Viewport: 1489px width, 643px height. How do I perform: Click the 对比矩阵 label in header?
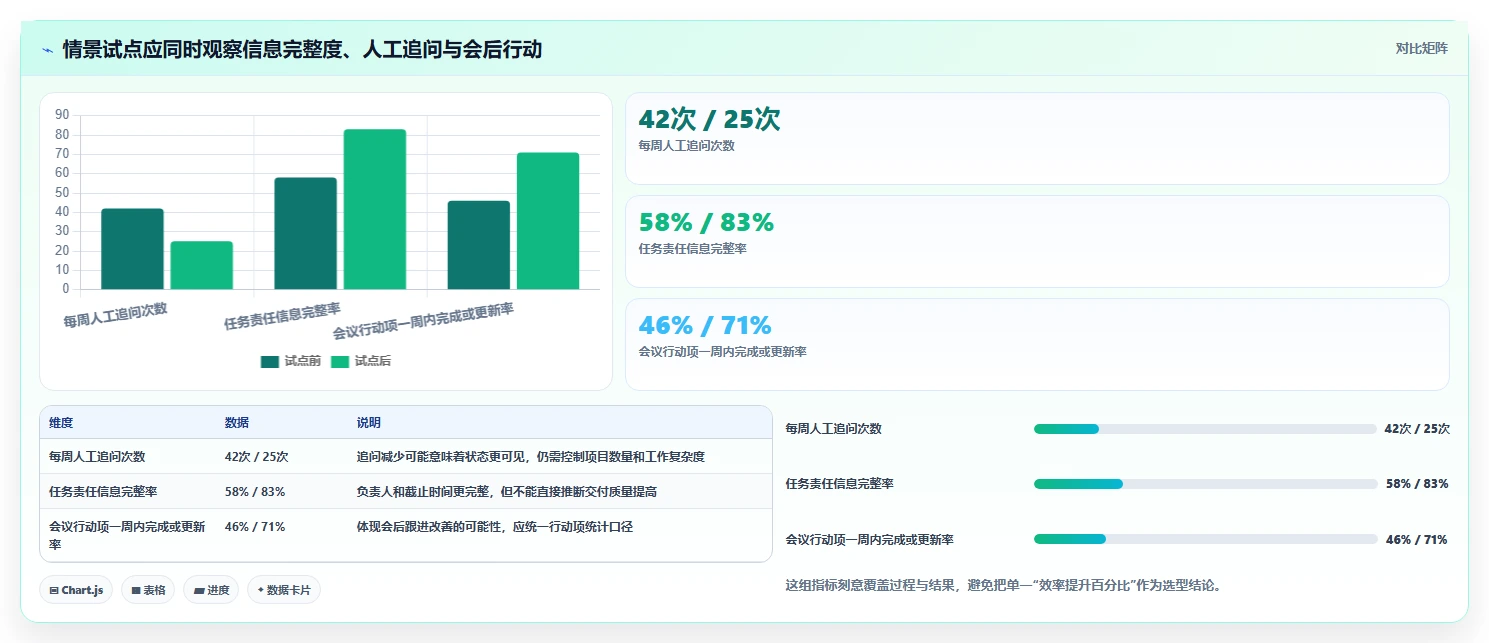click(1421, 48)
